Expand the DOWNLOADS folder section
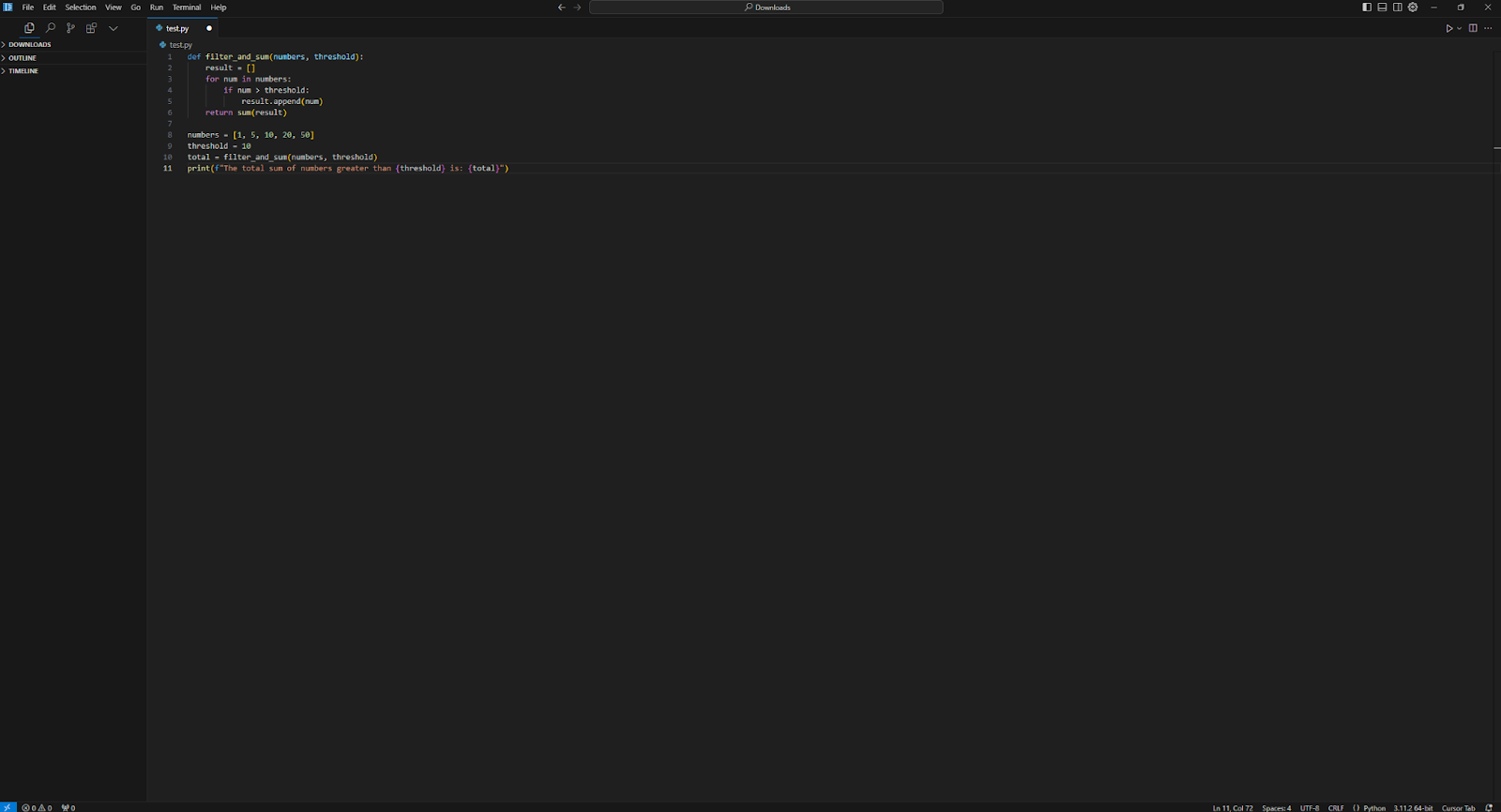The height and width of the screenshot is (812, 1501). pos(30,44)
